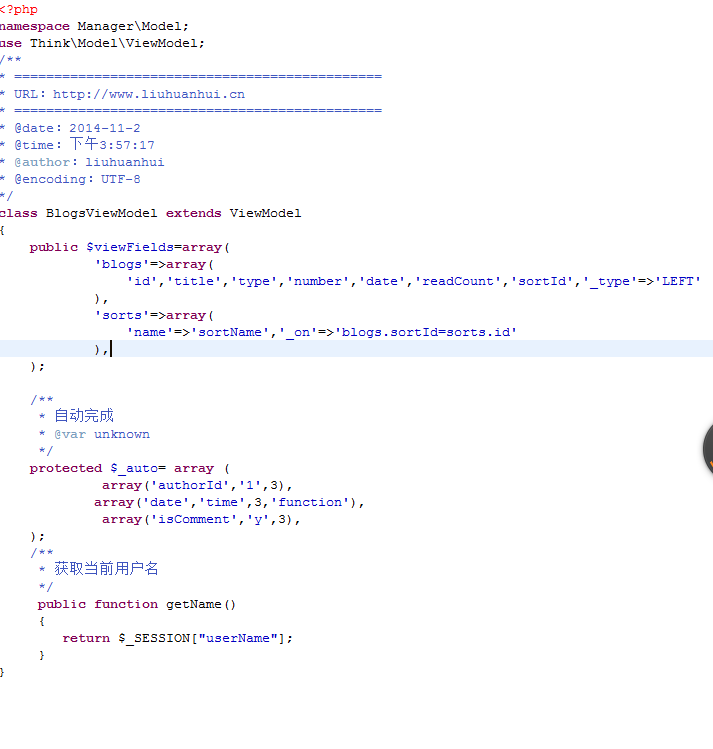Click the dark circular floating icon at right edge

click(708, 449)
